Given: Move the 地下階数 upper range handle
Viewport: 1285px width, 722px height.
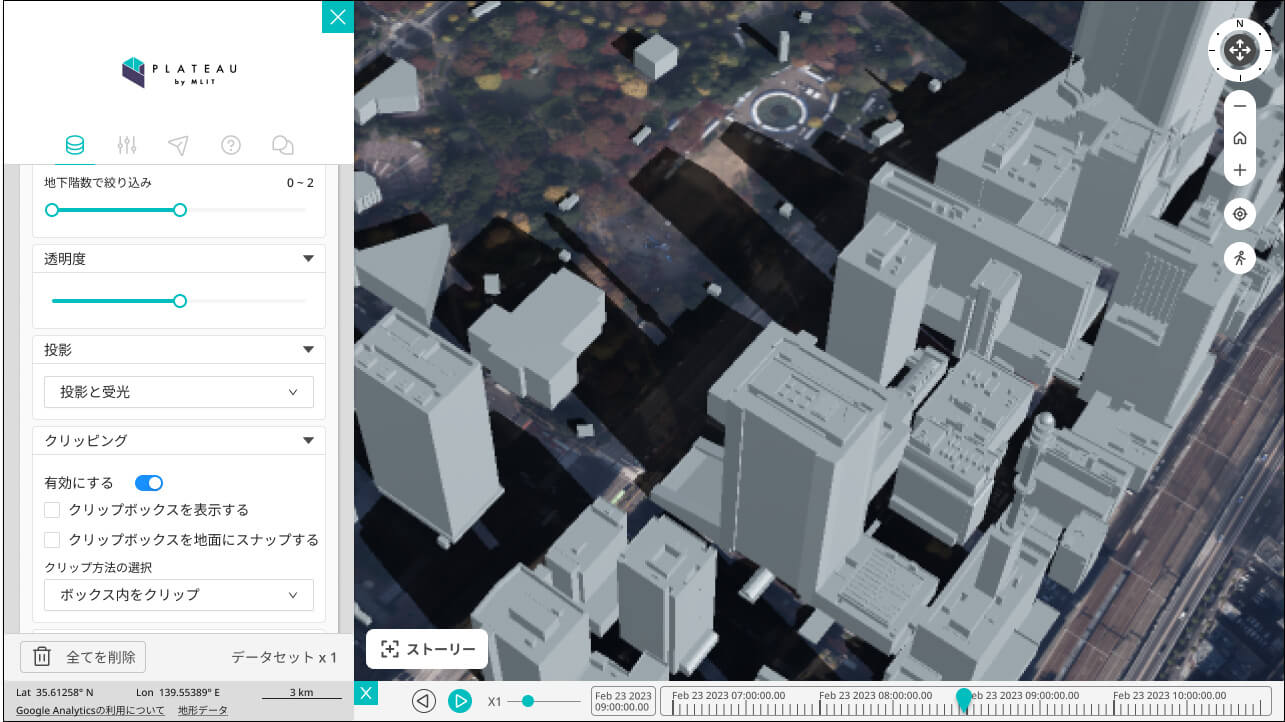Looking at the screenshot, I should [180, 210].
